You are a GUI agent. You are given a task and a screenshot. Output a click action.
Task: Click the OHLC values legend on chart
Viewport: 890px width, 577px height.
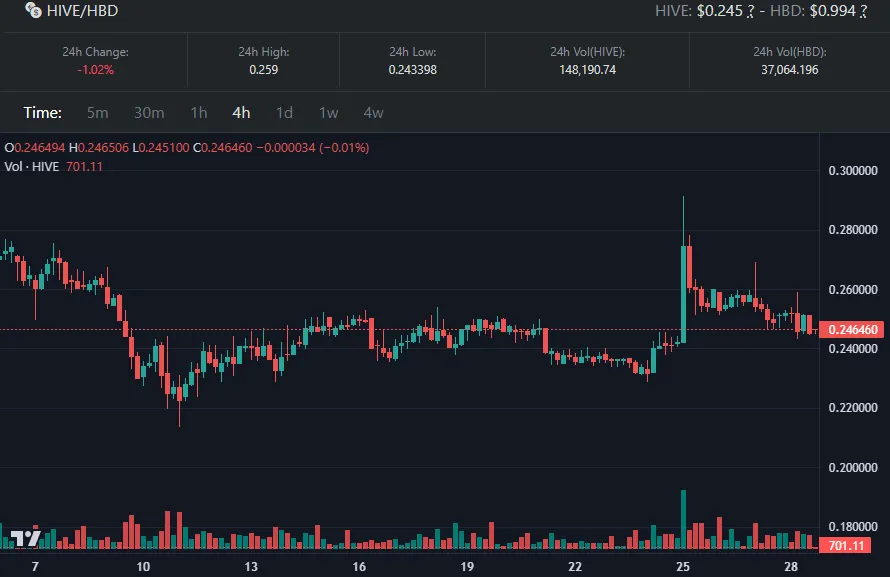coord(187,148)
